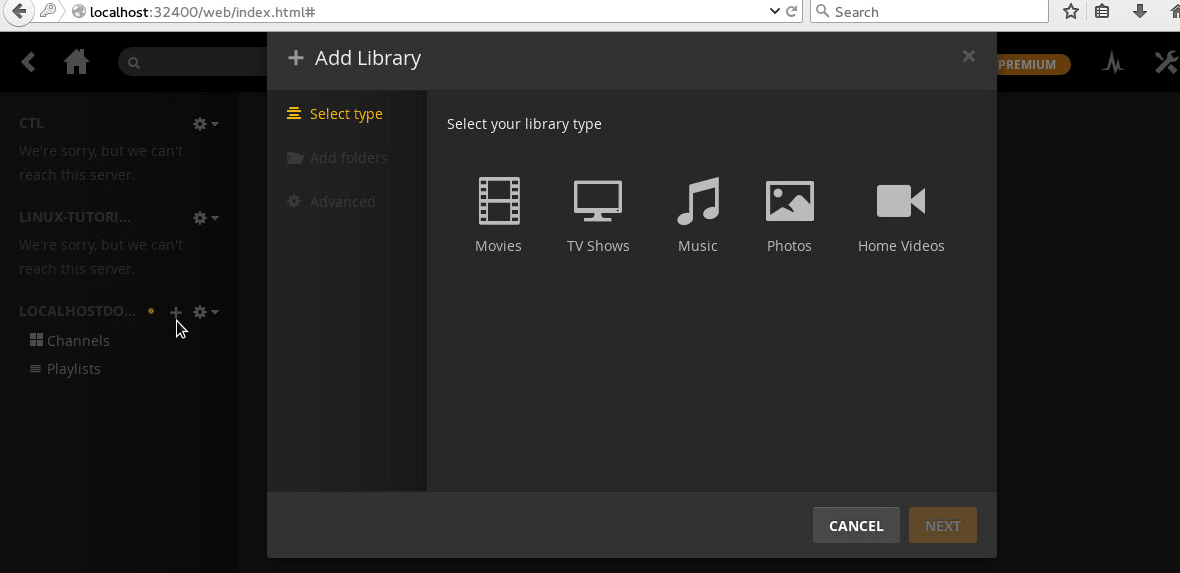Click the Plex back arrow

28,63
